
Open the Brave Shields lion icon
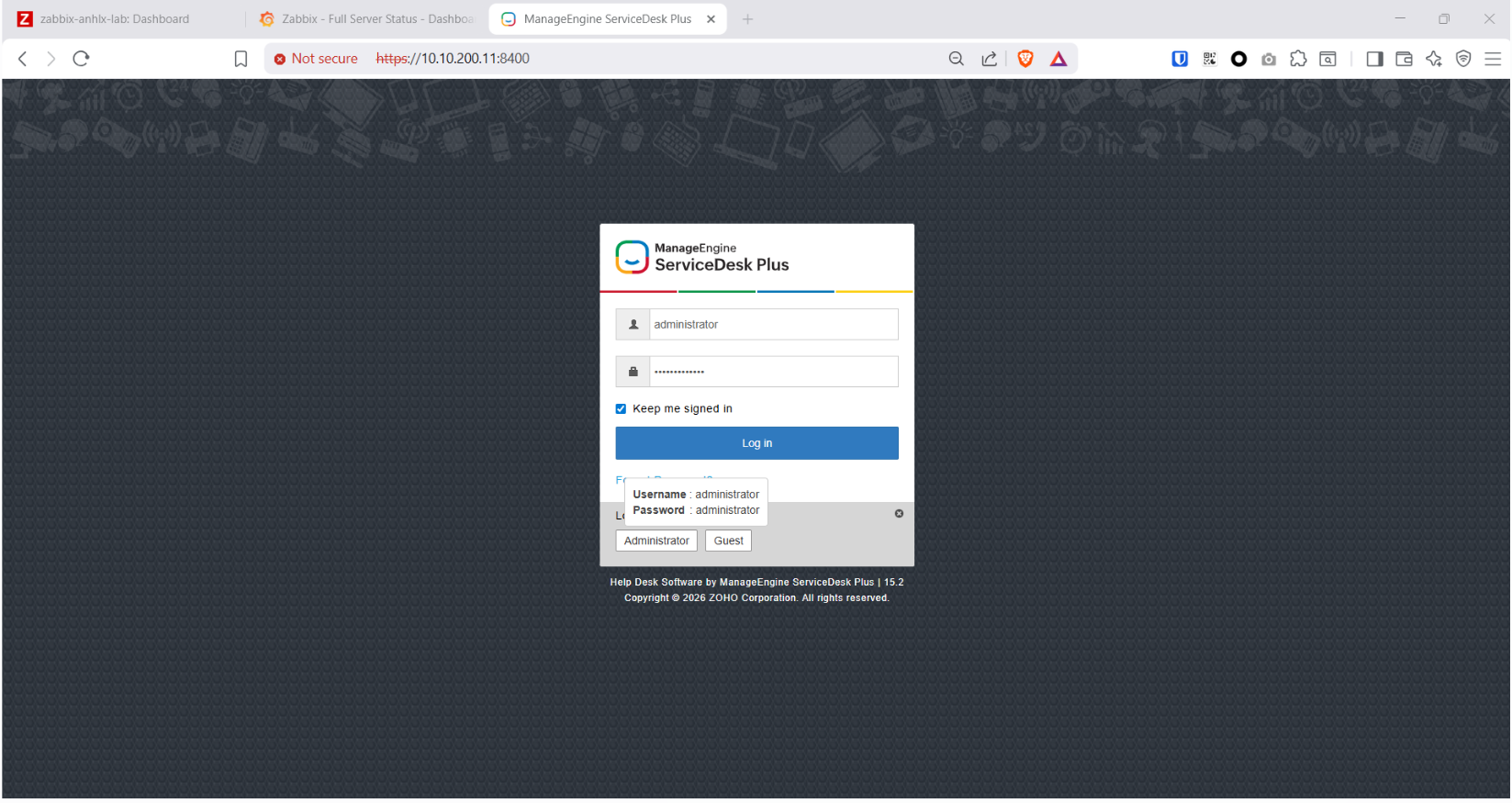tap(1025, 59)
